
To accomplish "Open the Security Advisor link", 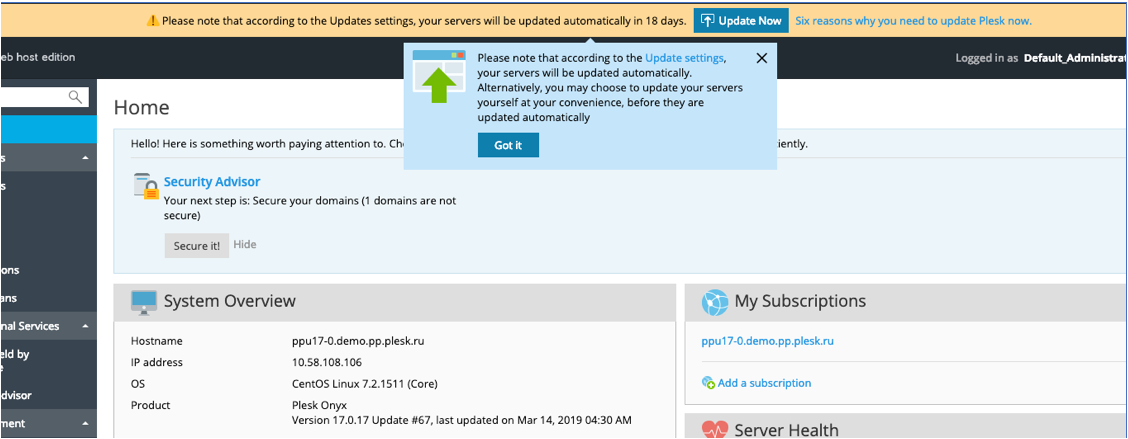I will click(x=212, y=182).
